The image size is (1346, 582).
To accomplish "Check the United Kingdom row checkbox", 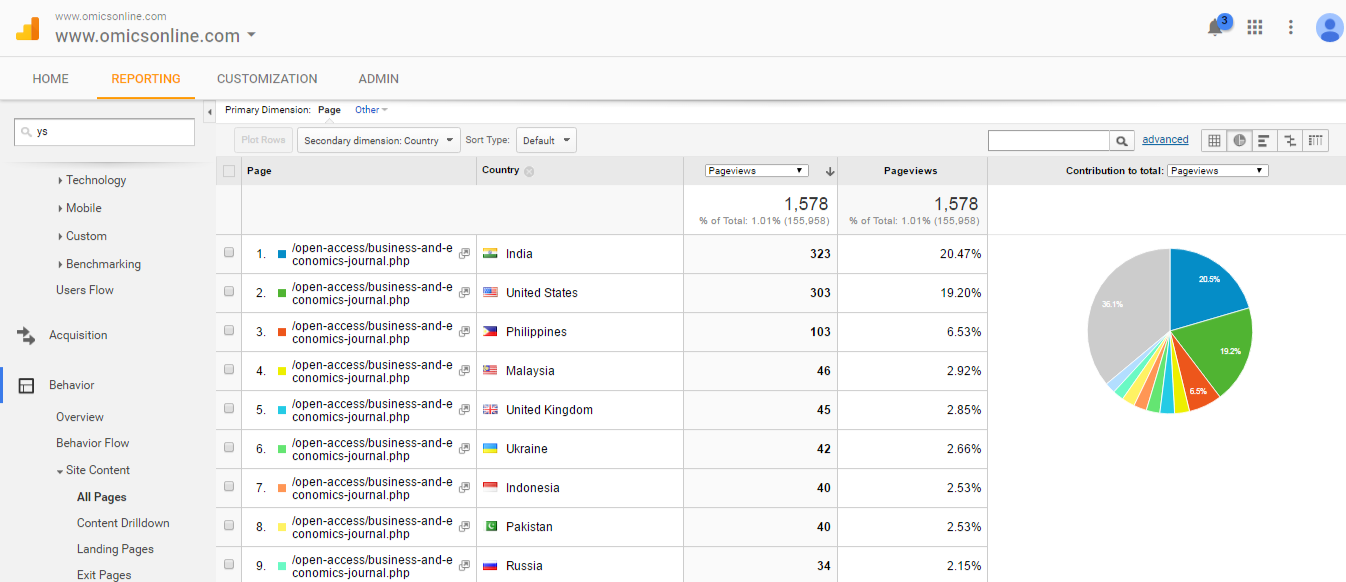I will (229, 409).
